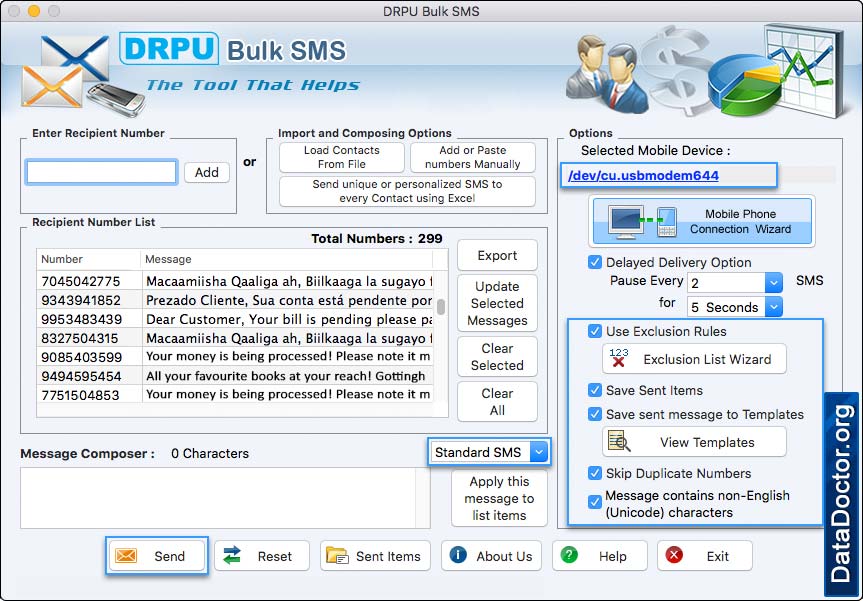This screenshot has height=601, width=863.
Task: Select row with number 9343941852
Action: coord(235,300)
